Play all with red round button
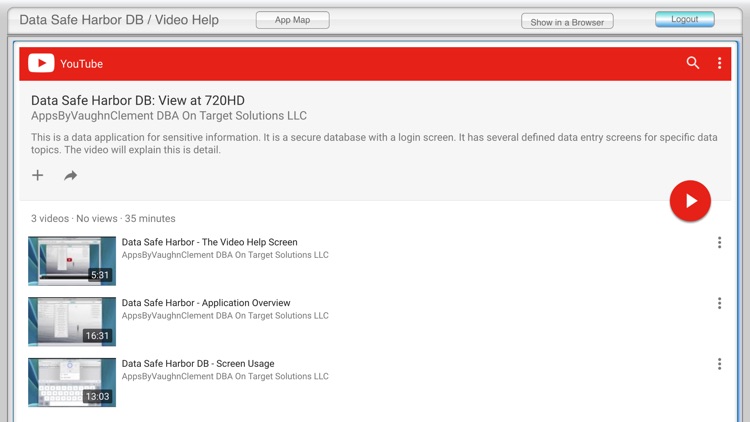 click(x=690, y=200)
